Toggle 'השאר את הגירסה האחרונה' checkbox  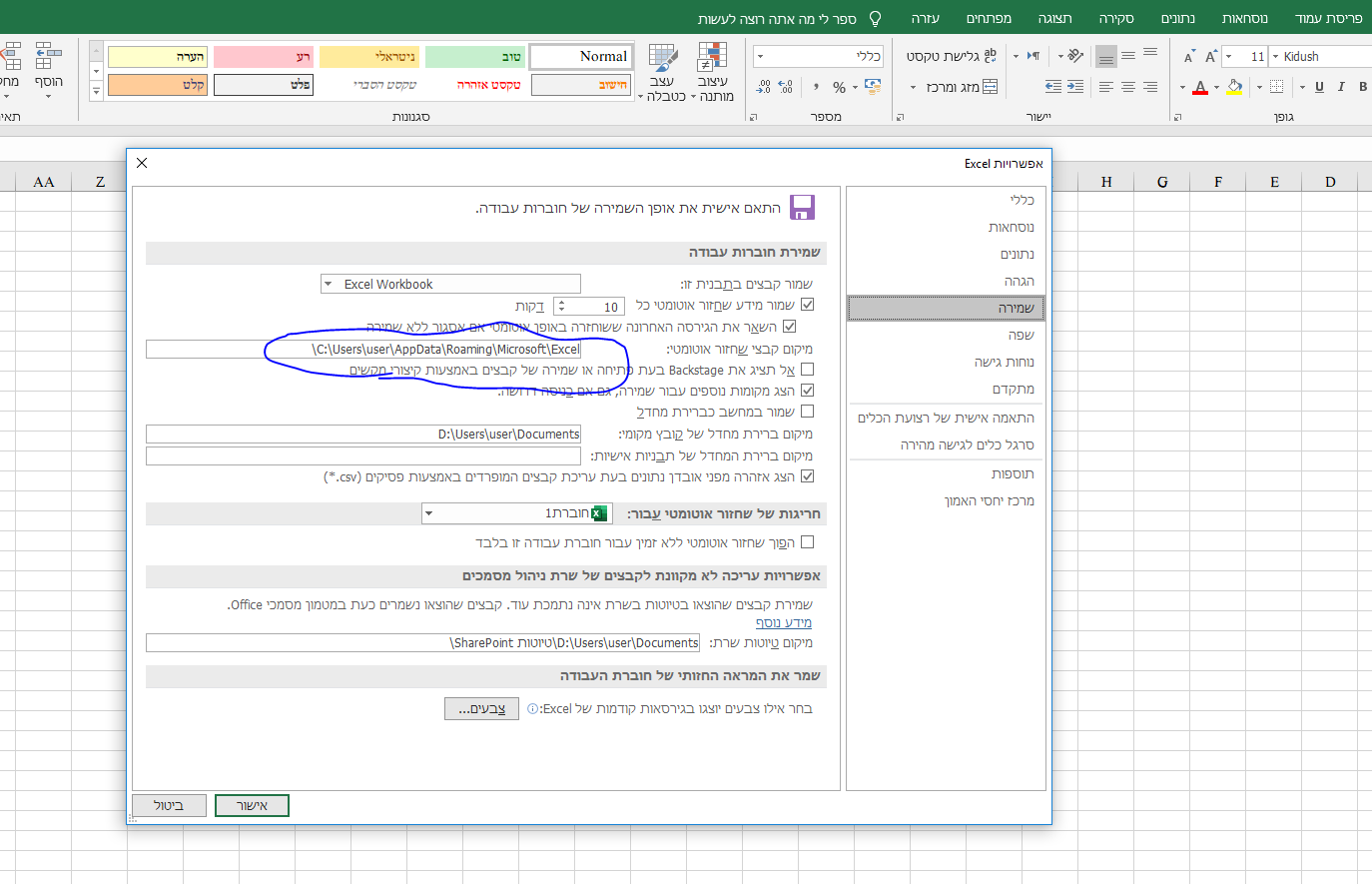[790, 327]
